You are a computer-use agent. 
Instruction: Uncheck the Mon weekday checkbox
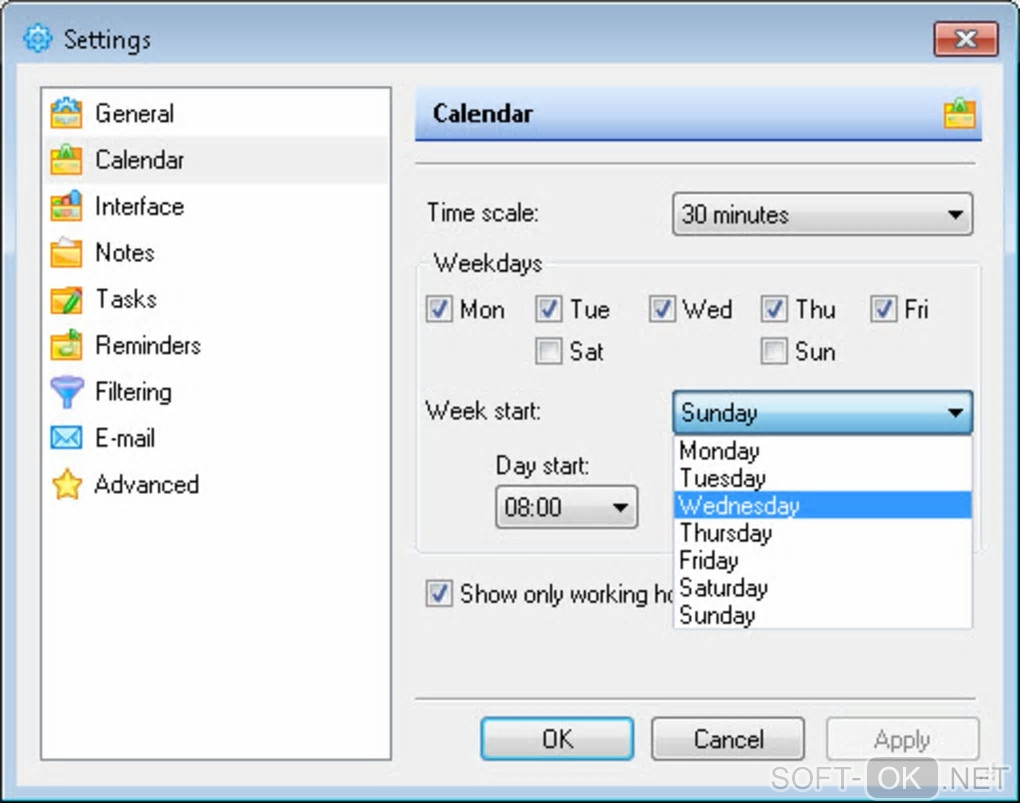tap(439, 310)
